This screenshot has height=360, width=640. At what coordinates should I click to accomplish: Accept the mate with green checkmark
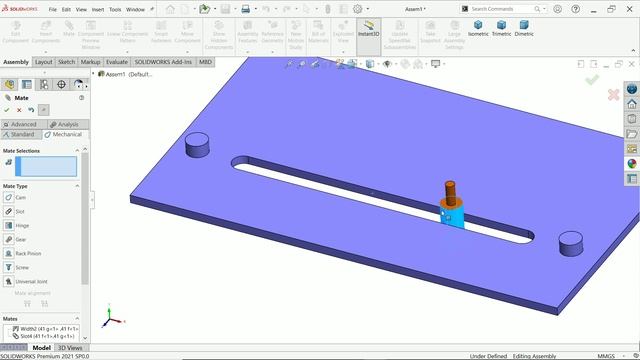(7, 110)
